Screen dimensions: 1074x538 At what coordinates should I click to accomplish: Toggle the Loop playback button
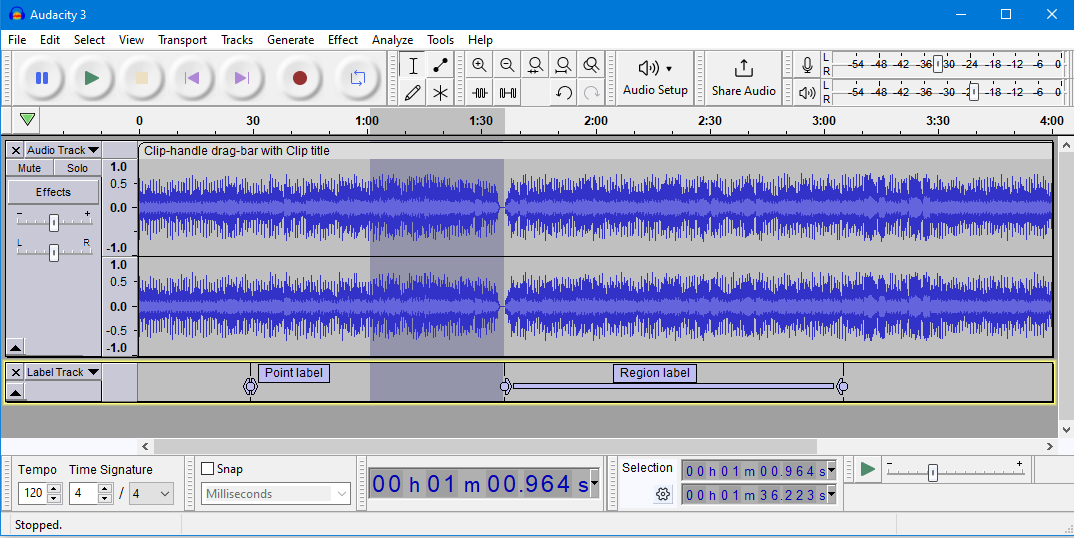pos(357,78)
